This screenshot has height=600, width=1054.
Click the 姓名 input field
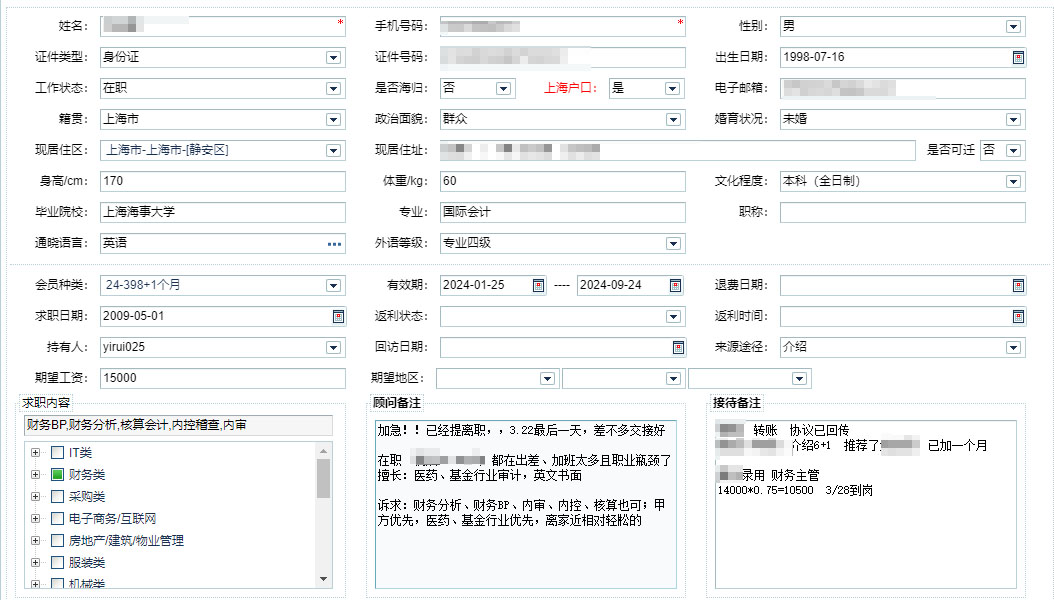(x=222, y=26)
